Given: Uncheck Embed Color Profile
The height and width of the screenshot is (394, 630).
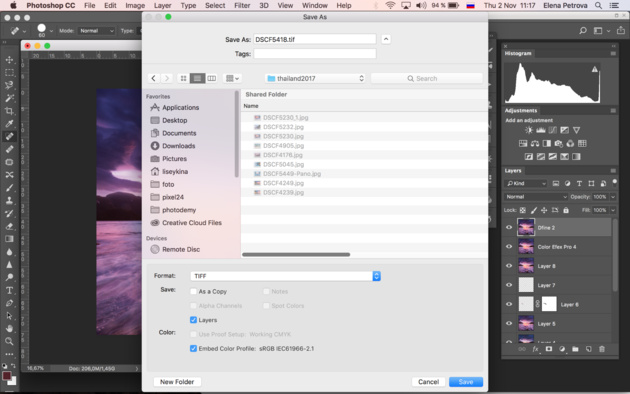Looking at the screenshot, I should point(194,348).
